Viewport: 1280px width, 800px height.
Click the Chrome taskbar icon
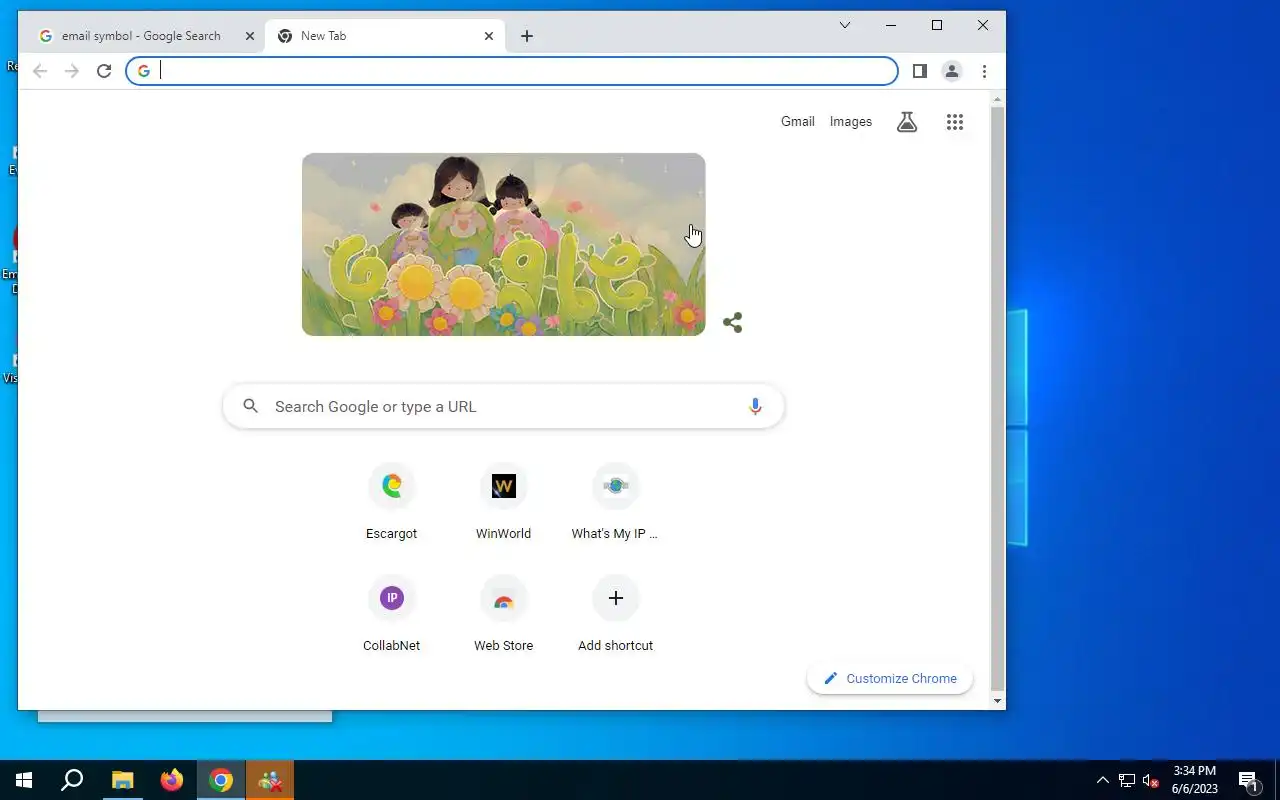[x=221, y=780]
